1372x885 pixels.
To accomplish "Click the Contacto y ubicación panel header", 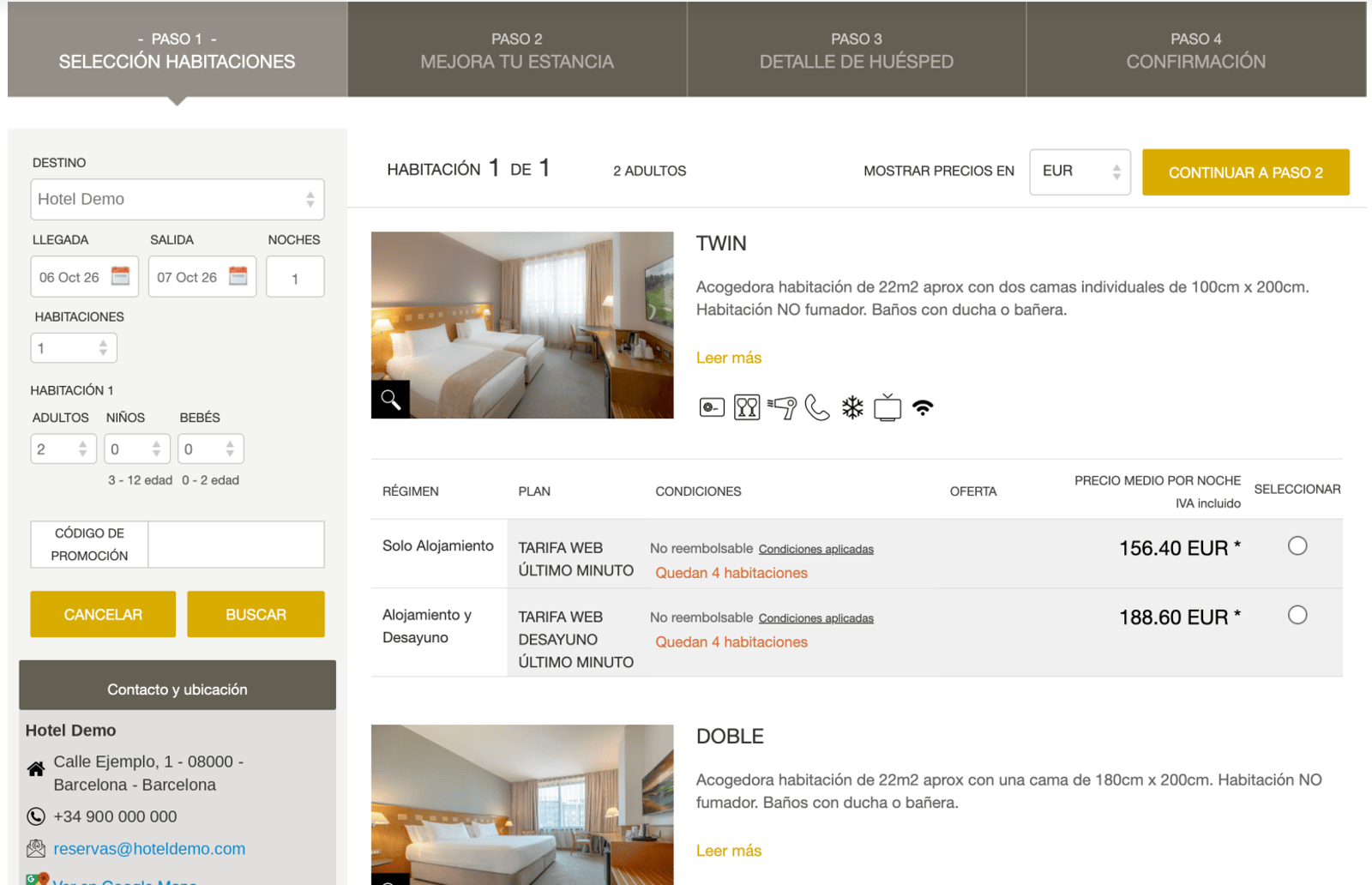I will pos(178,685).
